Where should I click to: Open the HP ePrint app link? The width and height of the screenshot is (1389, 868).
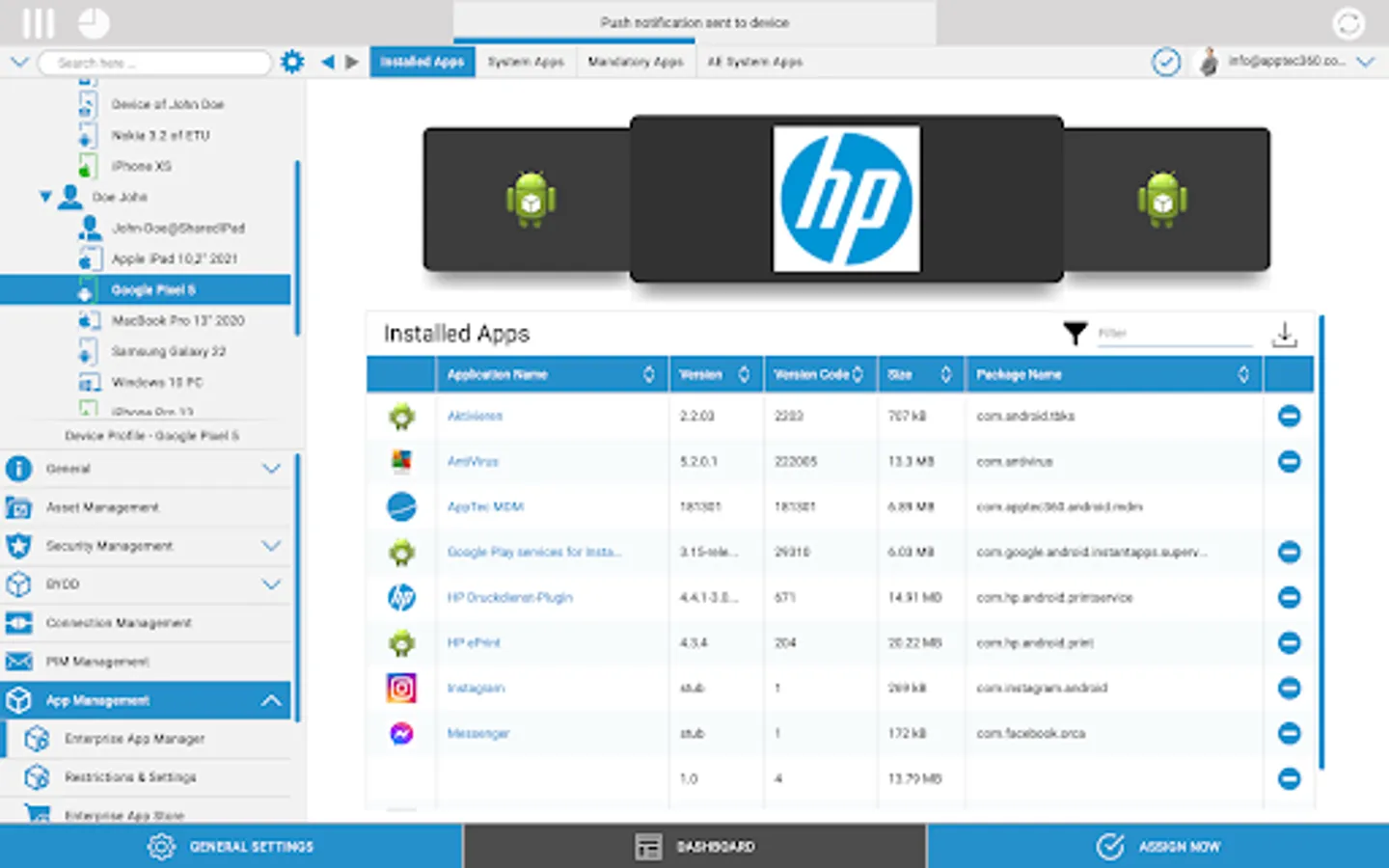[474, 643]
